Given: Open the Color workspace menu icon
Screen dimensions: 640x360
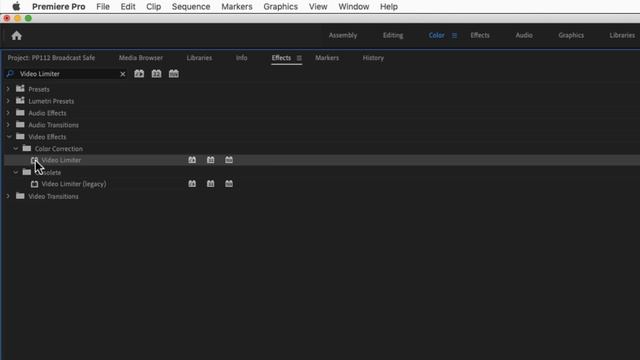Looking at the screenshot, I should point(454,36).
